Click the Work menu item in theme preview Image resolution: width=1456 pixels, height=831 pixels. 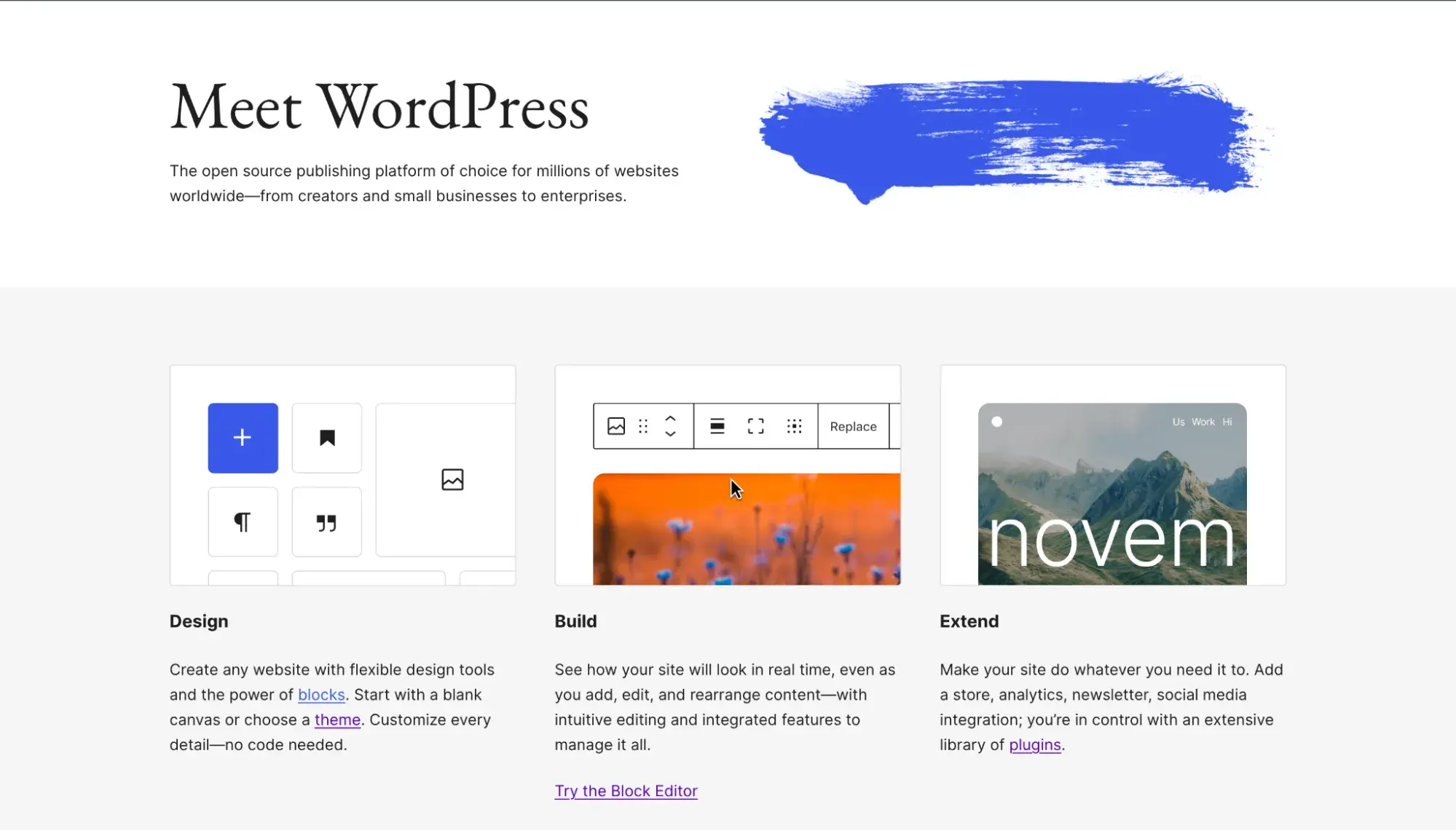pyautogui.click(x=1203, y=422)
